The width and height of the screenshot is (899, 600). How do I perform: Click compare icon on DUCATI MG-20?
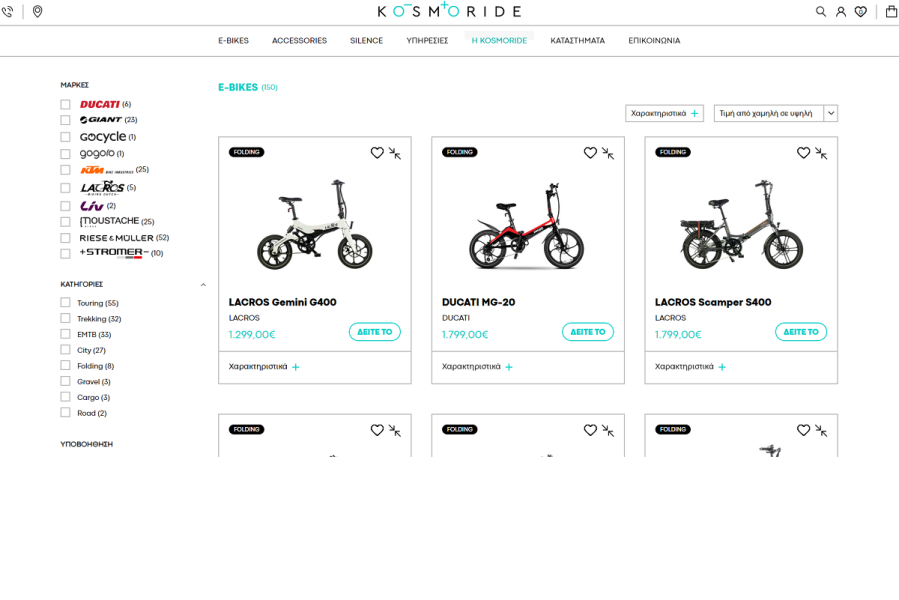(x=608, y=153)
